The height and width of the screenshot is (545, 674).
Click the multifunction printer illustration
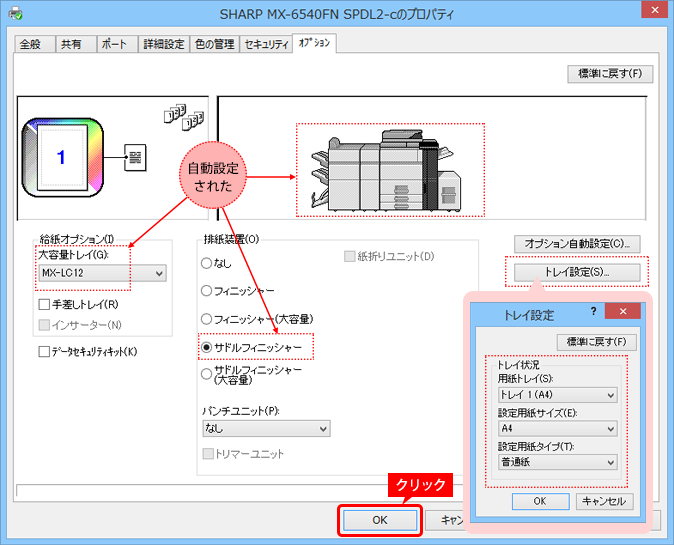(x=390, y=169)
